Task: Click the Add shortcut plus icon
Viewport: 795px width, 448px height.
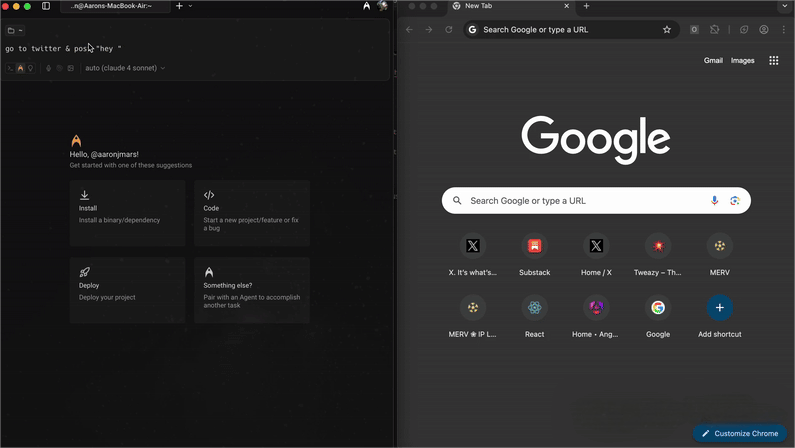Action: 719,308
